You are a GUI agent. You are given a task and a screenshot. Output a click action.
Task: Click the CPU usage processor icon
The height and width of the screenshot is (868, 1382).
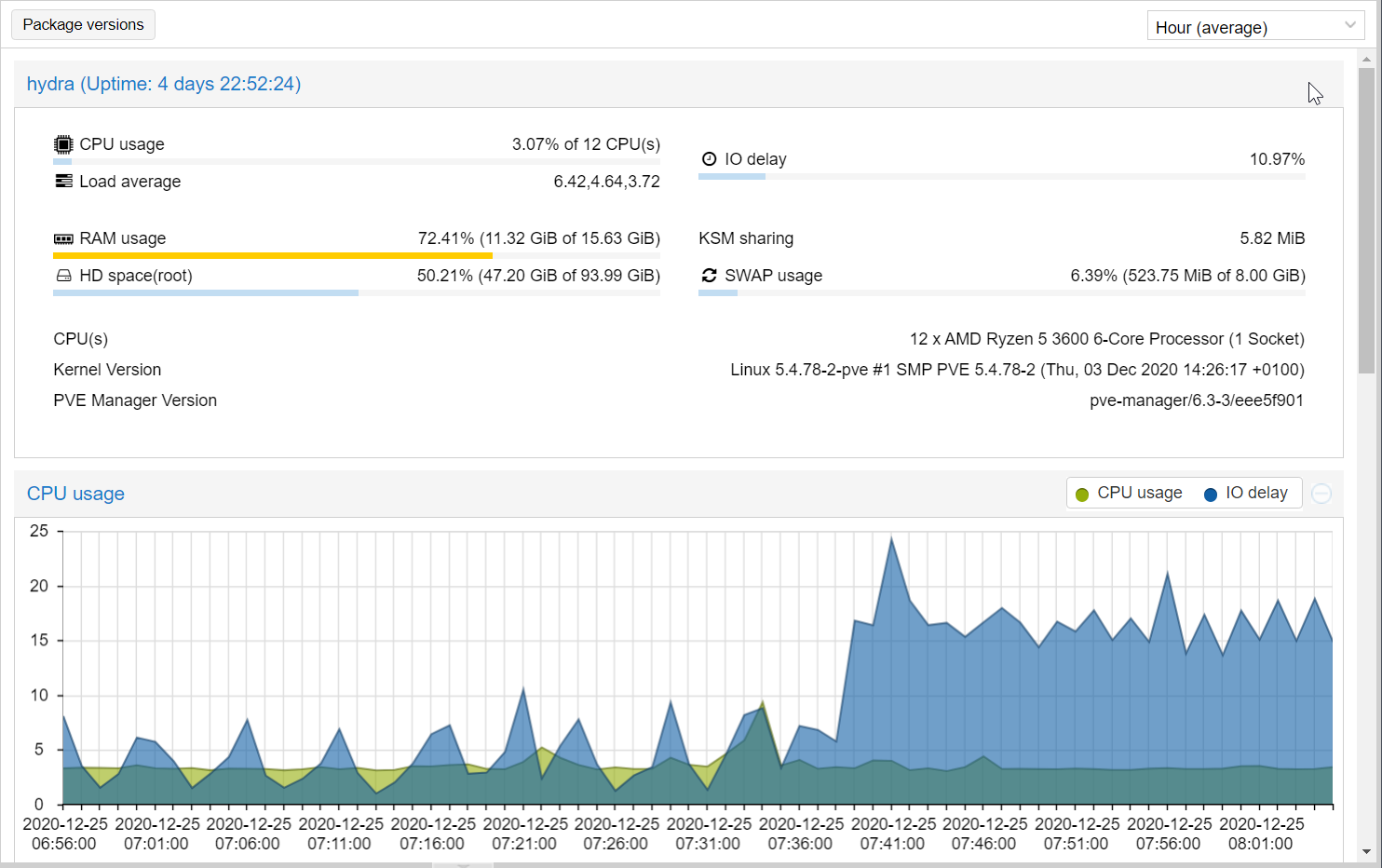(62, 143)
